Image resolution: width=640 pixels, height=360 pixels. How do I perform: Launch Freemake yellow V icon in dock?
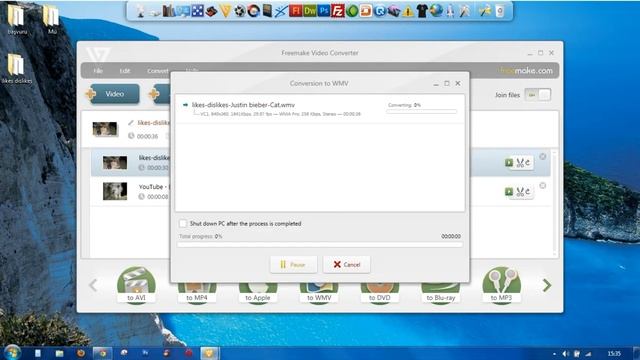click(x=225, y=11)
